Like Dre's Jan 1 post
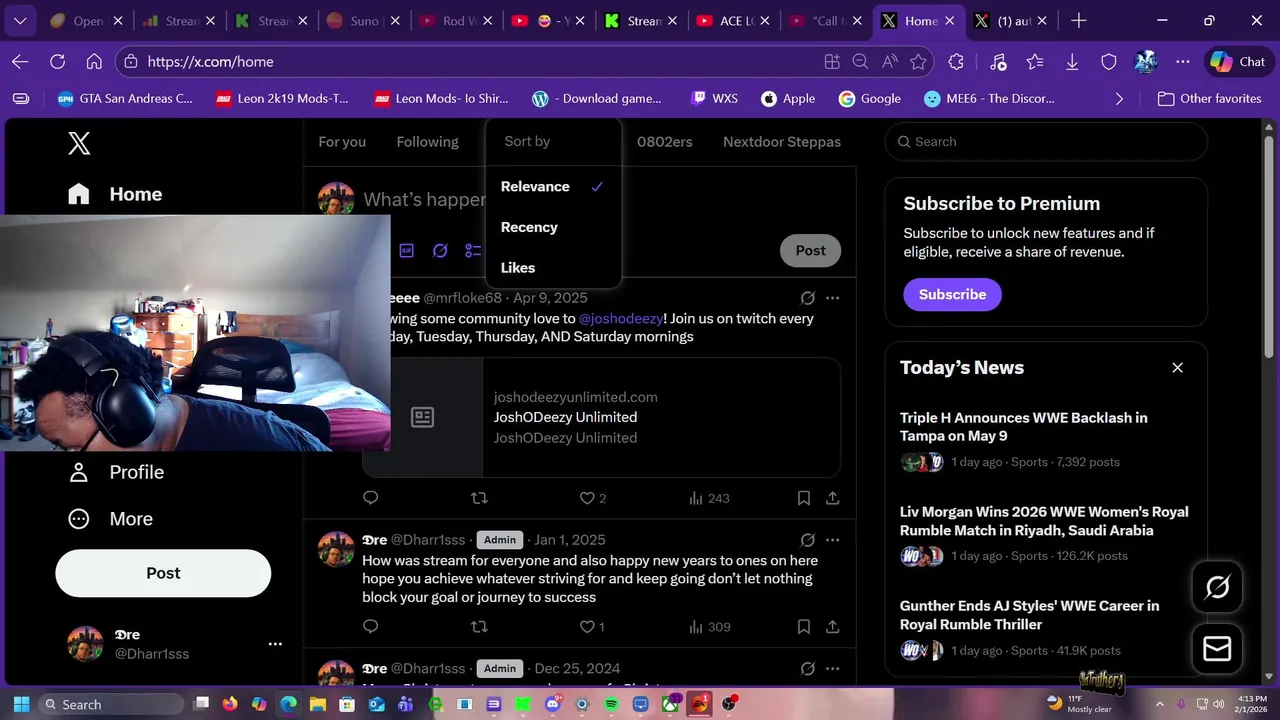The height and width of the screenshot is (720, 1280). click(x=592, y=627)
